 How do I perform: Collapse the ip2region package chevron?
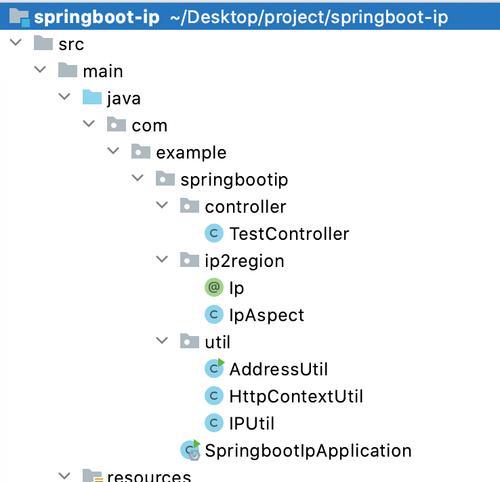(x=162, y=259)
